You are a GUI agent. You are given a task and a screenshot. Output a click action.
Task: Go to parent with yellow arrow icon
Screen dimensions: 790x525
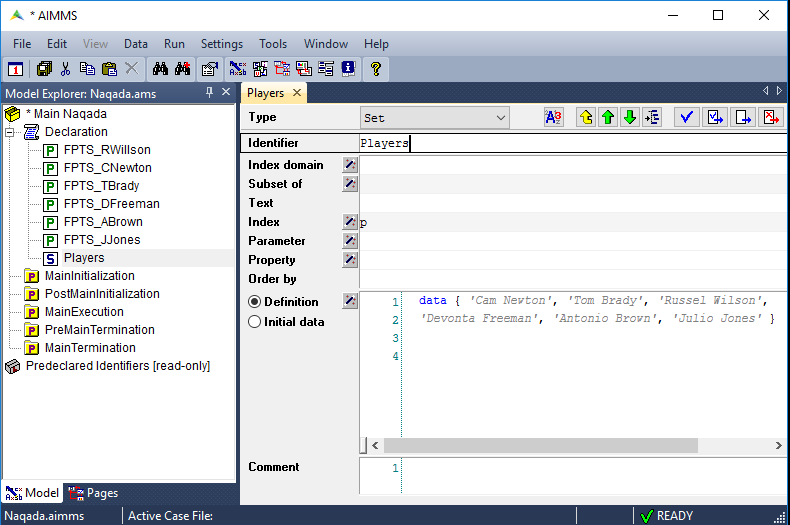coord(586,117)
